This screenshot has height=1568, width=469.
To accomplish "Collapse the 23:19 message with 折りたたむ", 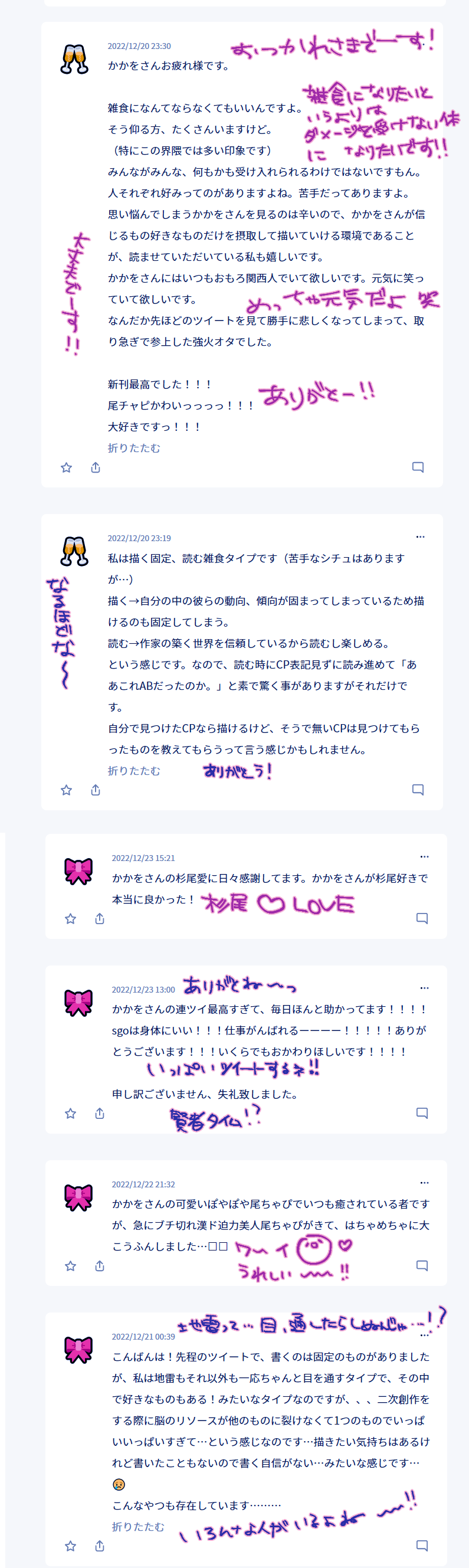I will [x=134, y=771].
